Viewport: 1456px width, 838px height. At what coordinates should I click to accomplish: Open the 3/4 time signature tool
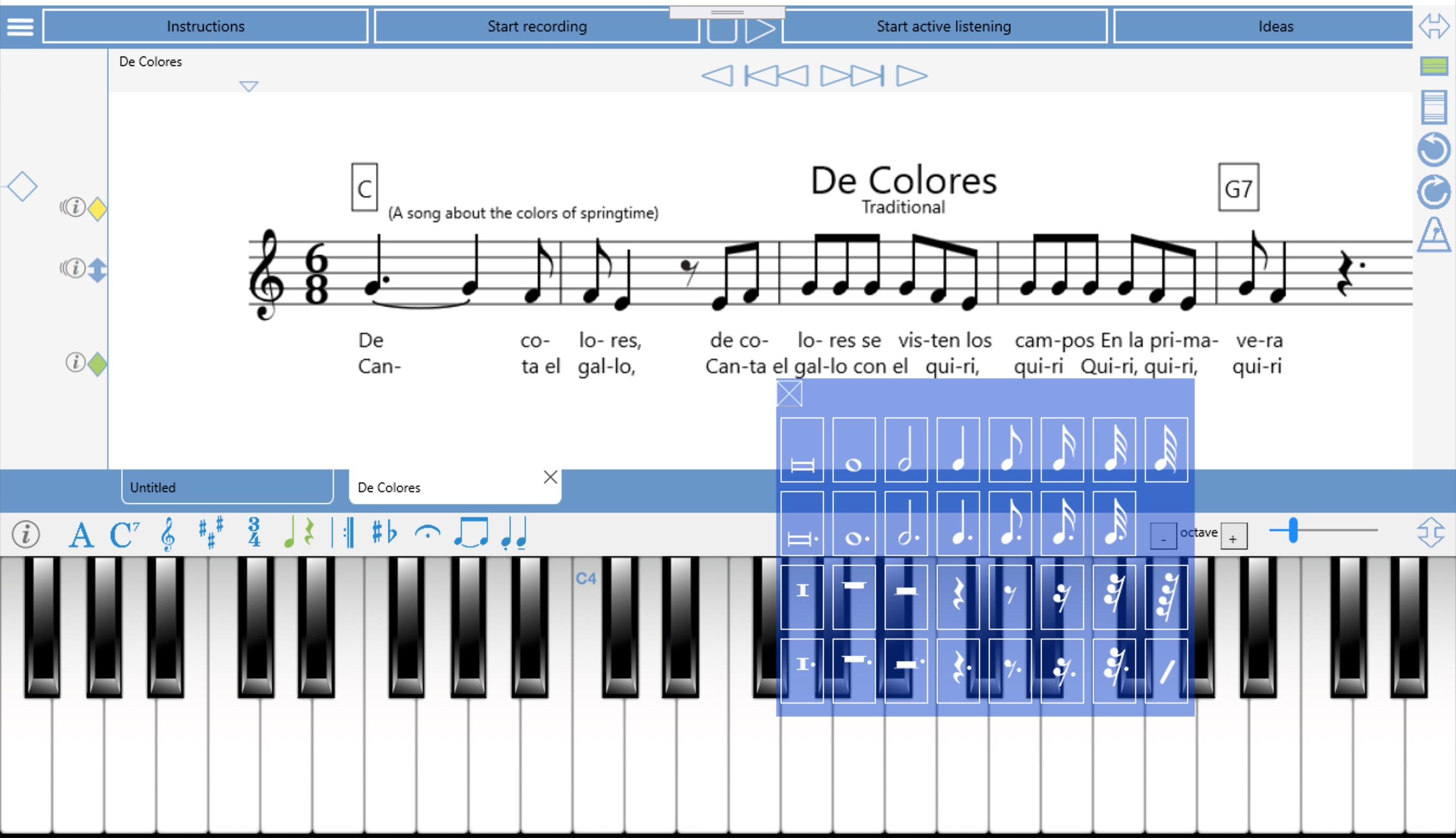tap(254, 532)
